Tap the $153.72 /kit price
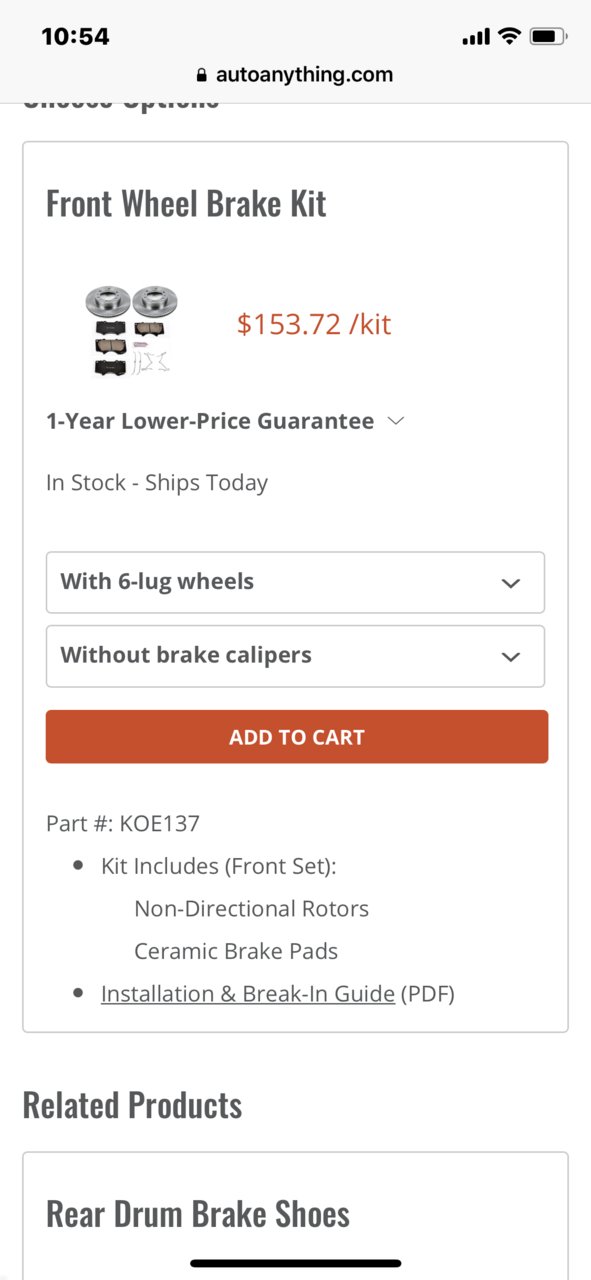Screen dimensions: 591x1280 (x=314, y=324)
